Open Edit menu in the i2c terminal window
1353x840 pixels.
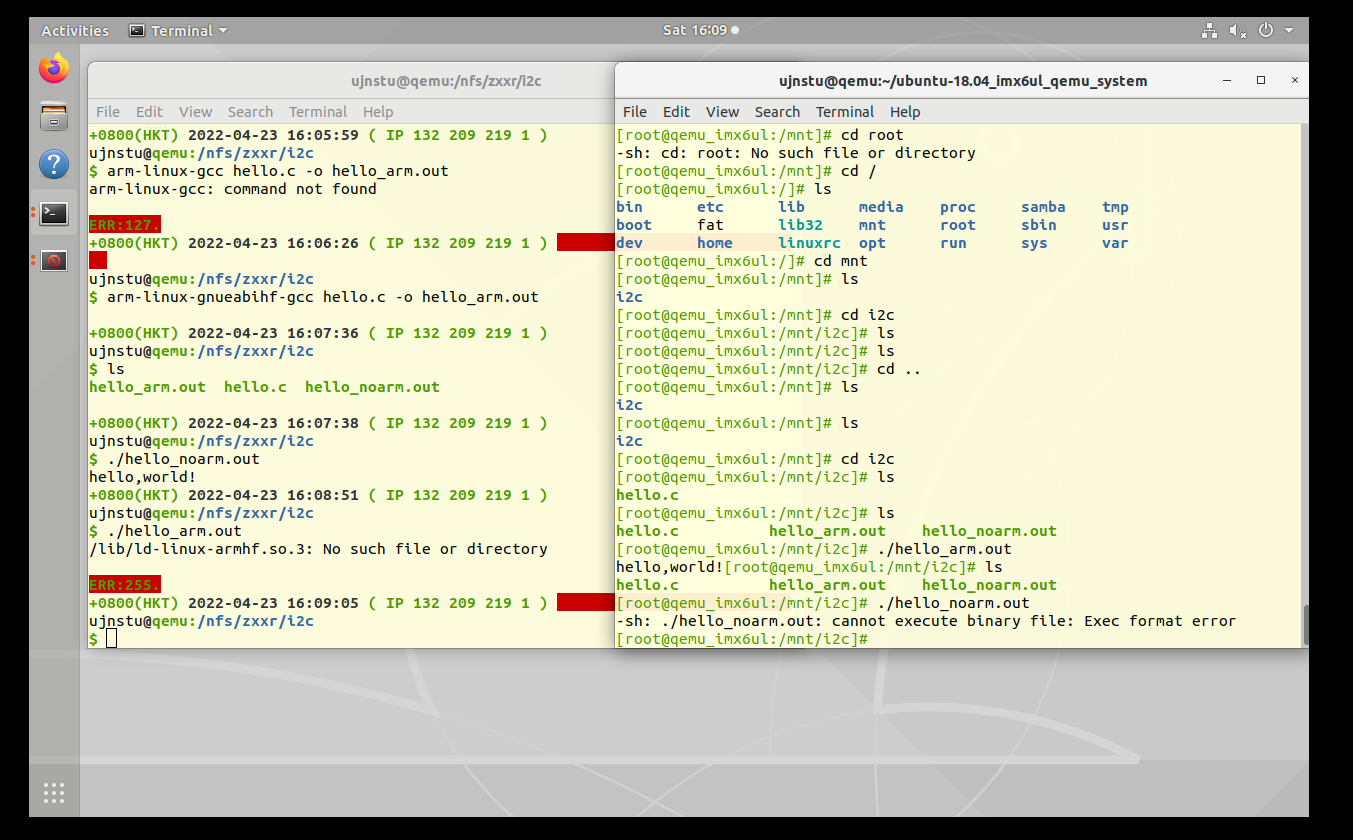point(149,112)
